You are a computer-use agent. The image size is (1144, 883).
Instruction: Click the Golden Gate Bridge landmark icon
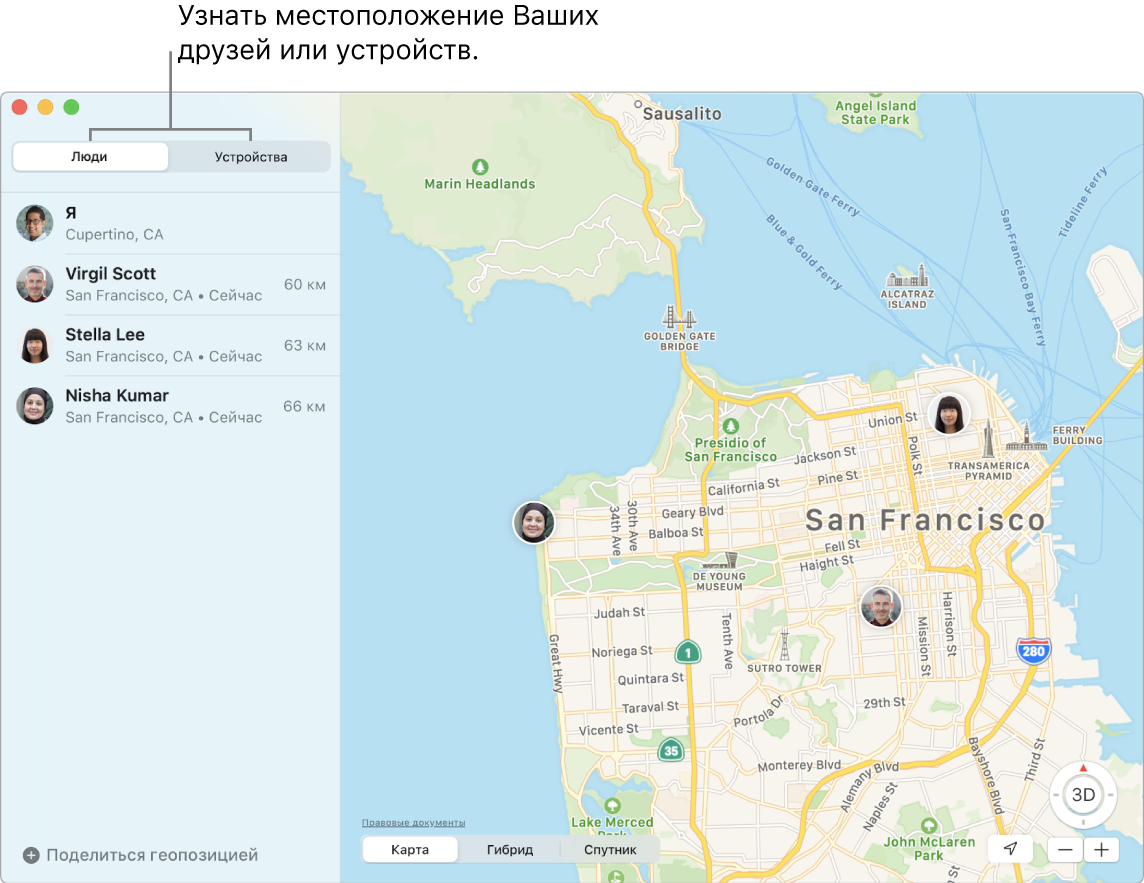pyautogui.click(x=680, y=319)
